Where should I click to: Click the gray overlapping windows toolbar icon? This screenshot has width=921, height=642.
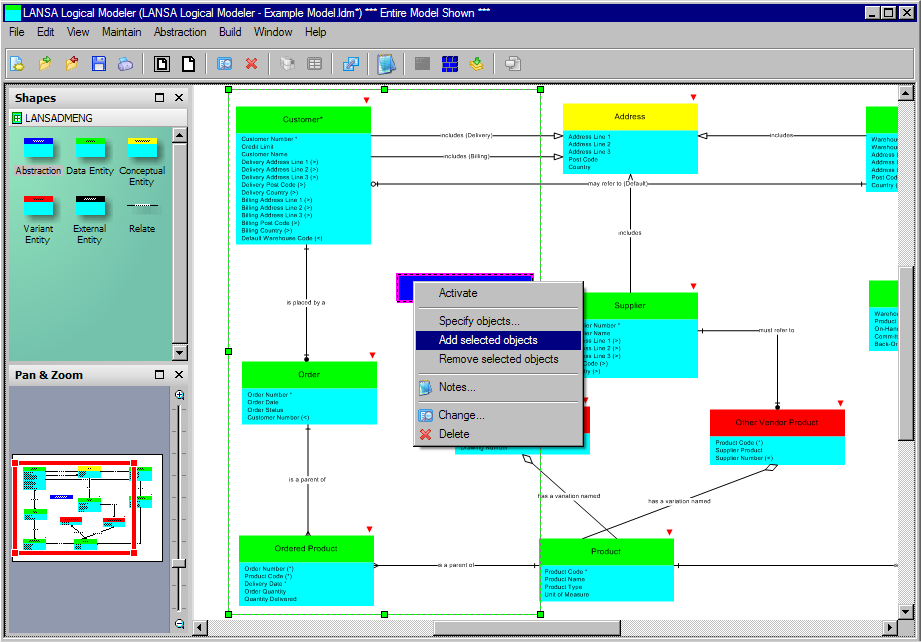pos(513,63)
